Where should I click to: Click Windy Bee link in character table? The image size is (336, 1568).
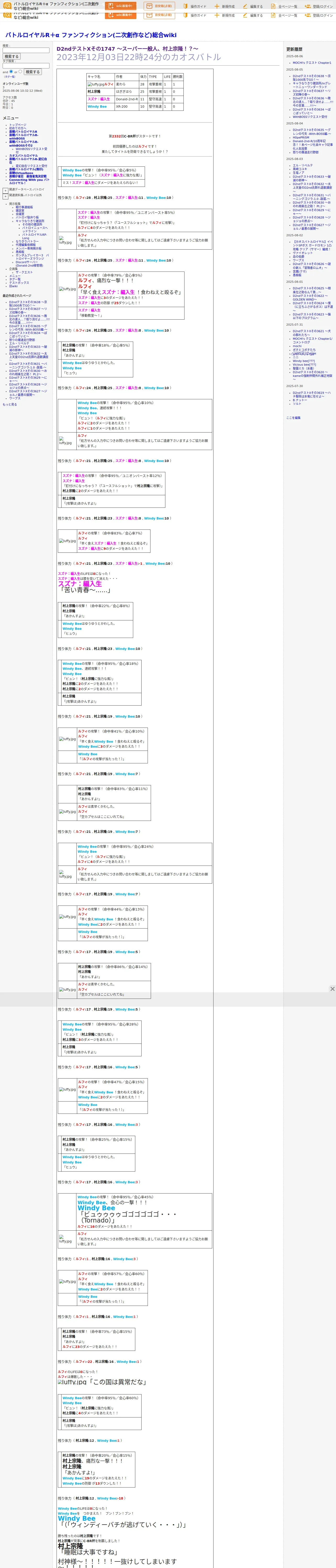click(x=97, y=107)
